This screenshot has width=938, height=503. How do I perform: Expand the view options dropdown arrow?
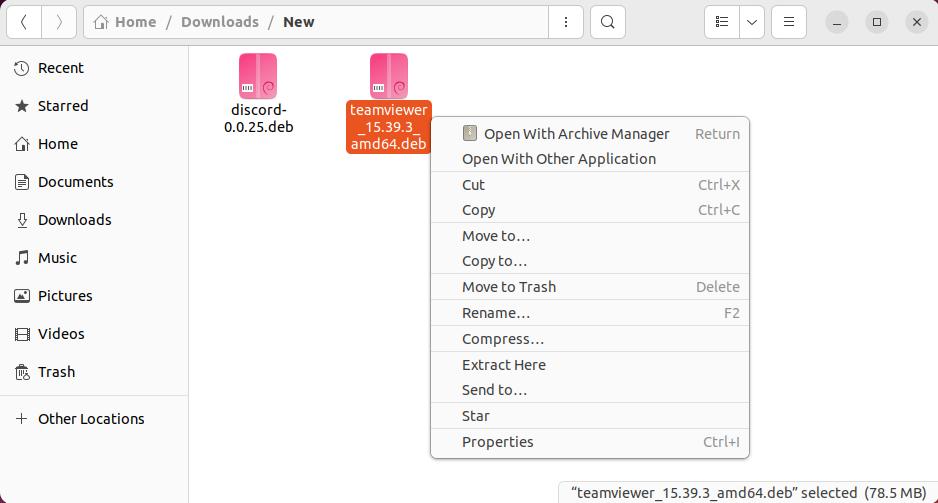point(752,22)
